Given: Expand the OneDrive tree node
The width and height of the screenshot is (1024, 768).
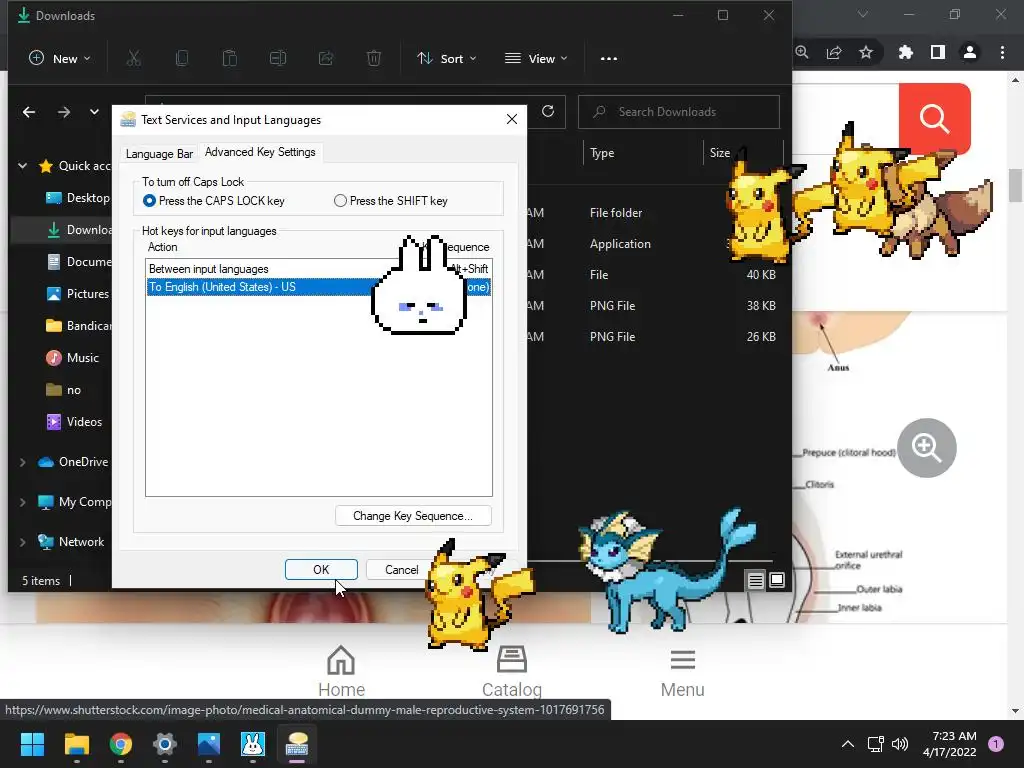Looking at the screenshot, I should (22, 462).
